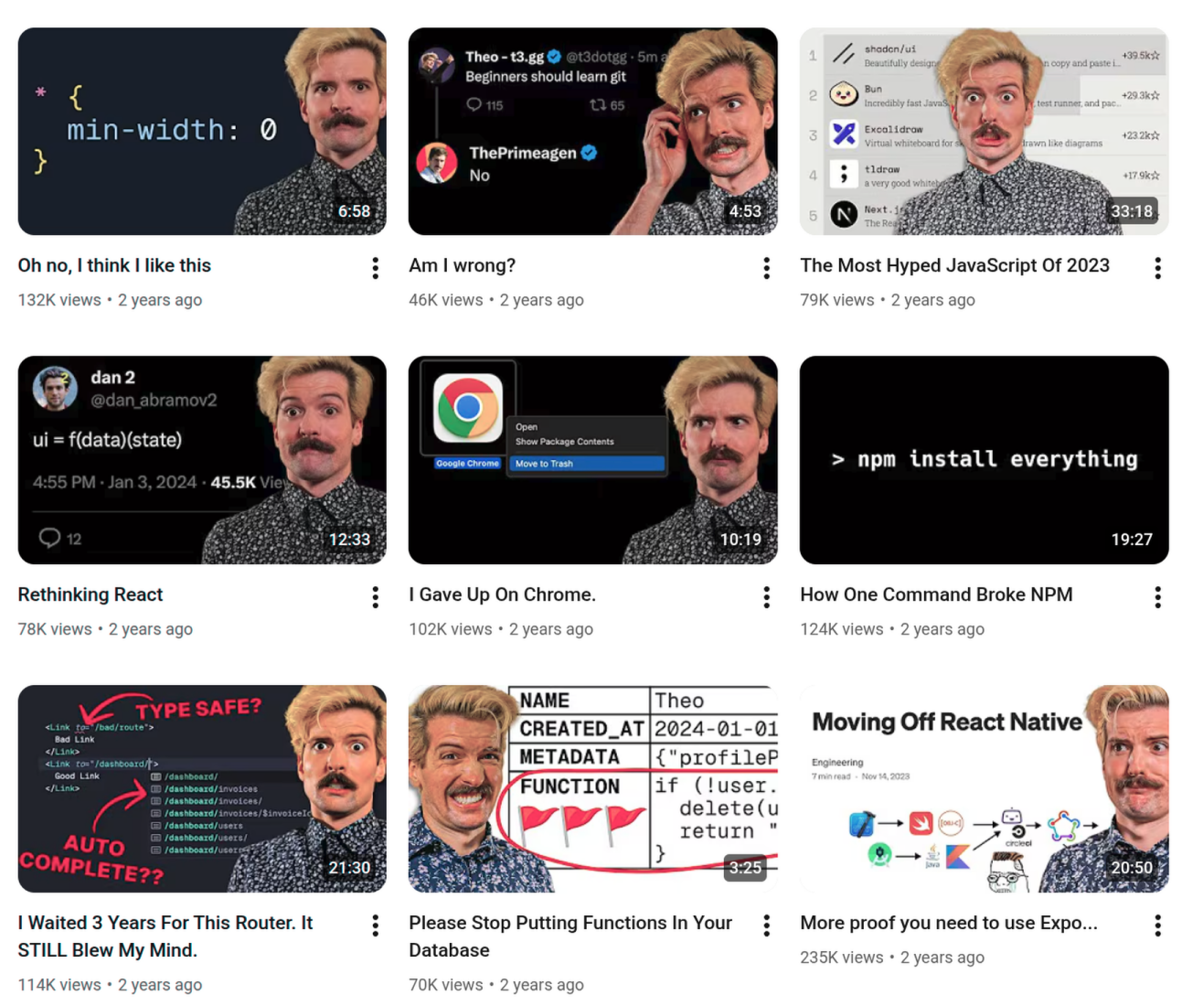Image resolution: width=1204 pixels, height=1006 pixels.
Task: Click three dots next to "How One Command Broke NPM"
Action: click(x=1157, y=597)
